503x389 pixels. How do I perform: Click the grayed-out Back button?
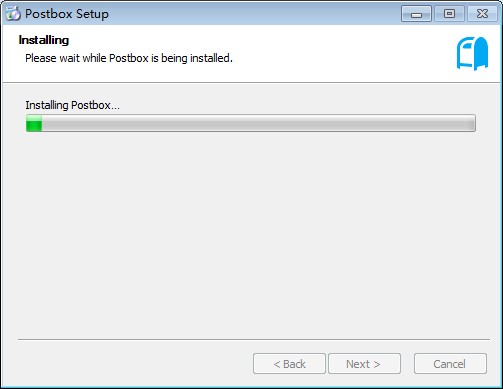(x=289, y=364)
